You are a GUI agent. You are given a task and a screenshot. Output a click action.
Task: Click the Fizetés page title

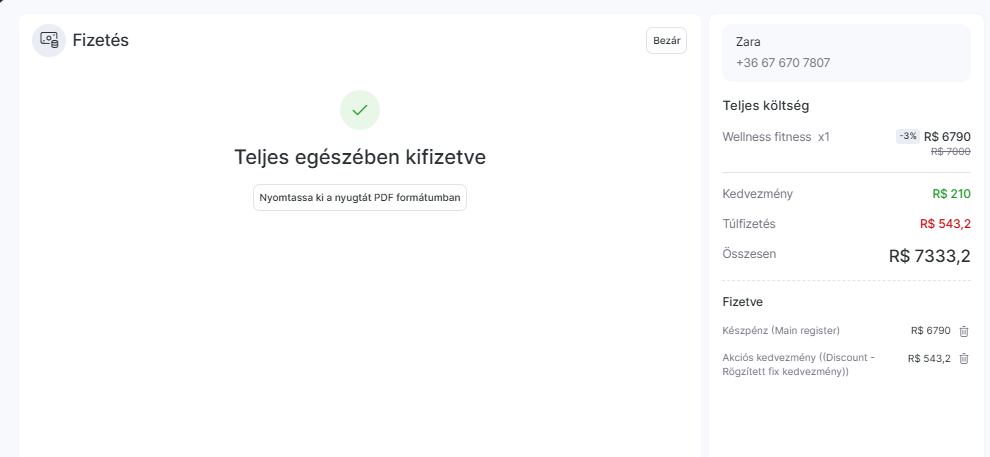(x=100, y=40)
